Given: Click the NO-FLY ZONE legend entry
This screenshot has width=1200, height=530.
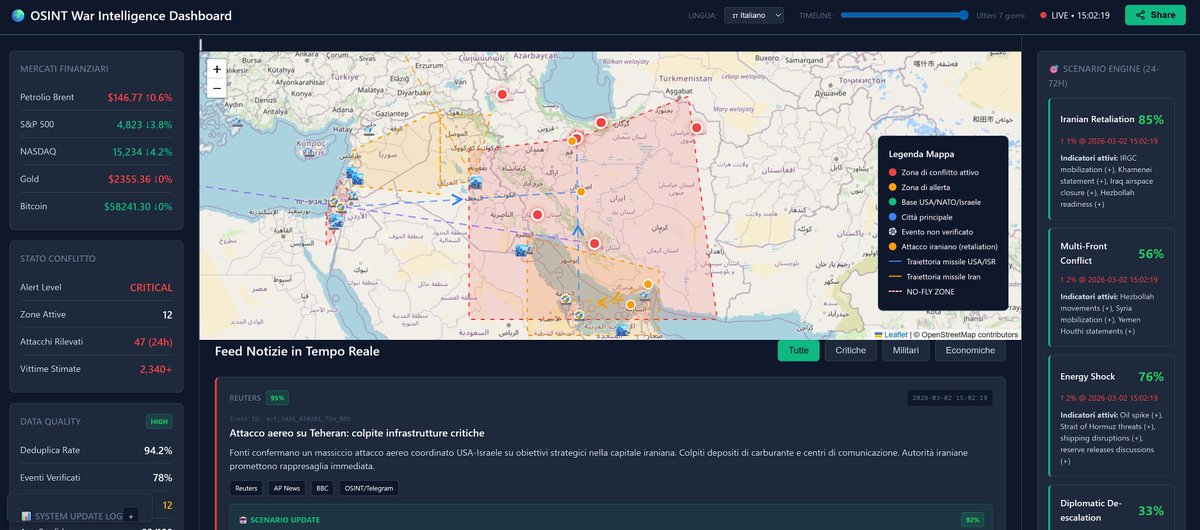Looking at the screenshot, I should 921,291.
